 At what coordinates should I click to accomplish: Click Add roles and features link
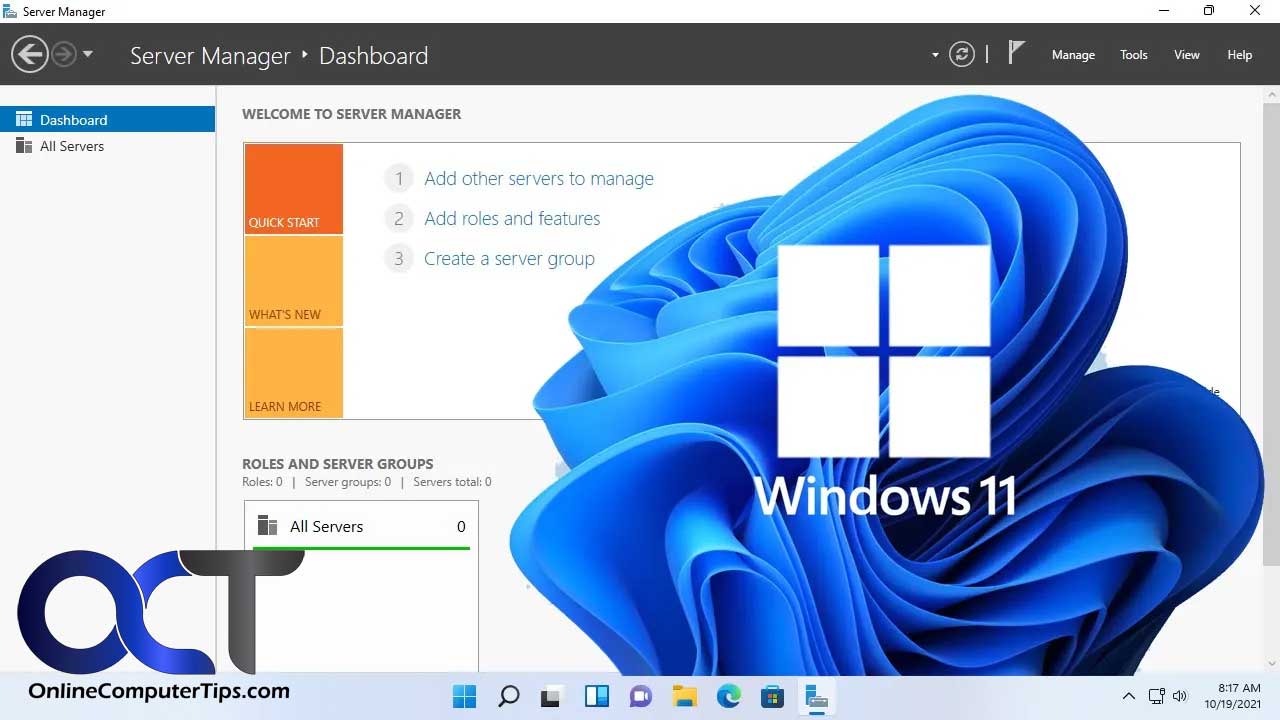(512, 219)
